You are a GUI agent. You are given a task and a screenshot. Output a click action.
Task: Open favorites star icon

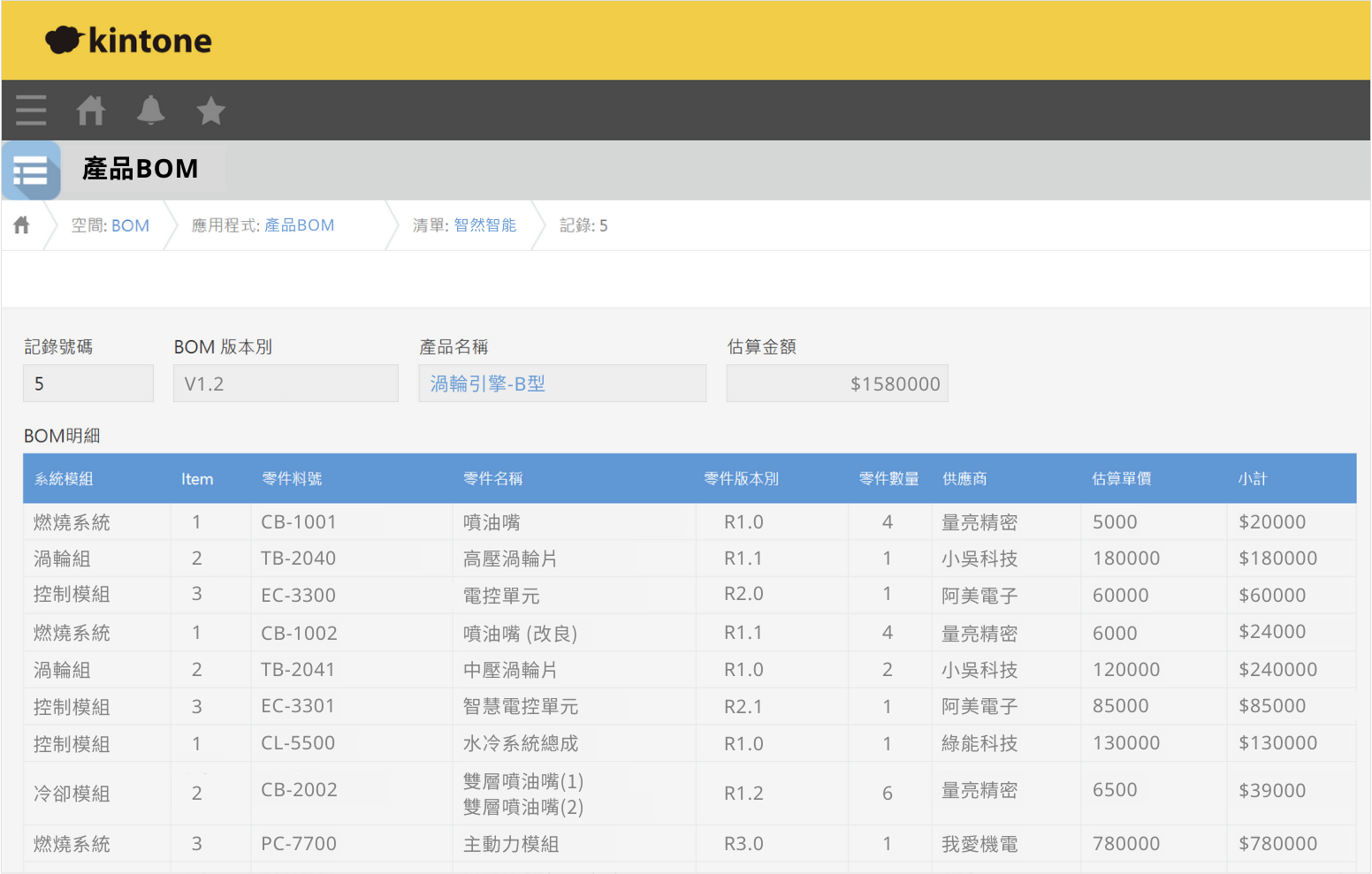pos(210,110)
